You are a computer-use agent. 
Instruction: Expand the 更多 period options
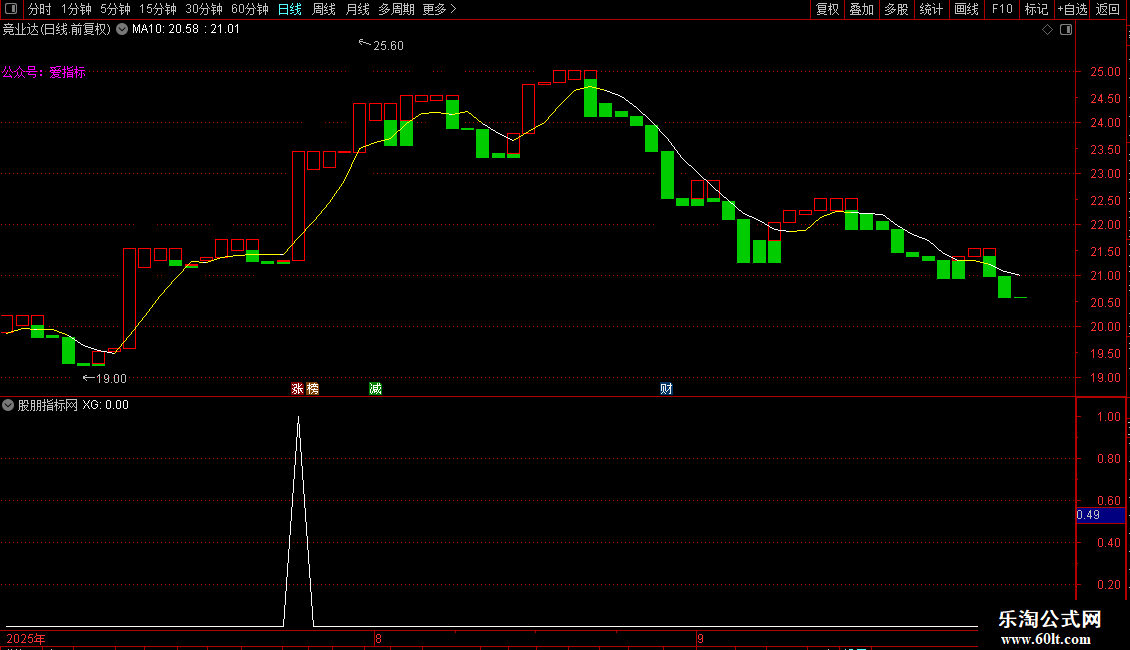[439, 9]
